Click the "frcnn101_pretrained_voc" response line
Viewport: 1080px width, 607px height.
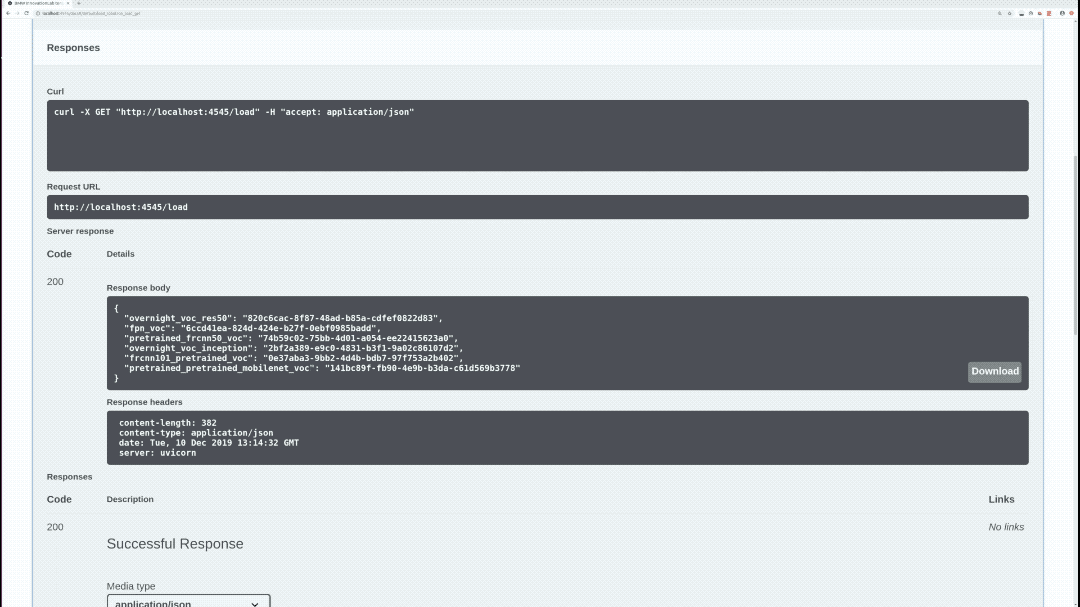293,358
